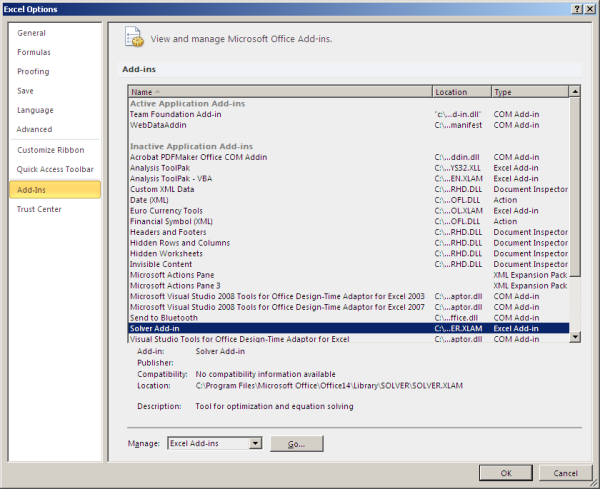Click the add-ins list scrollbar thumb

pyautogui.click(x=575, y=187)
